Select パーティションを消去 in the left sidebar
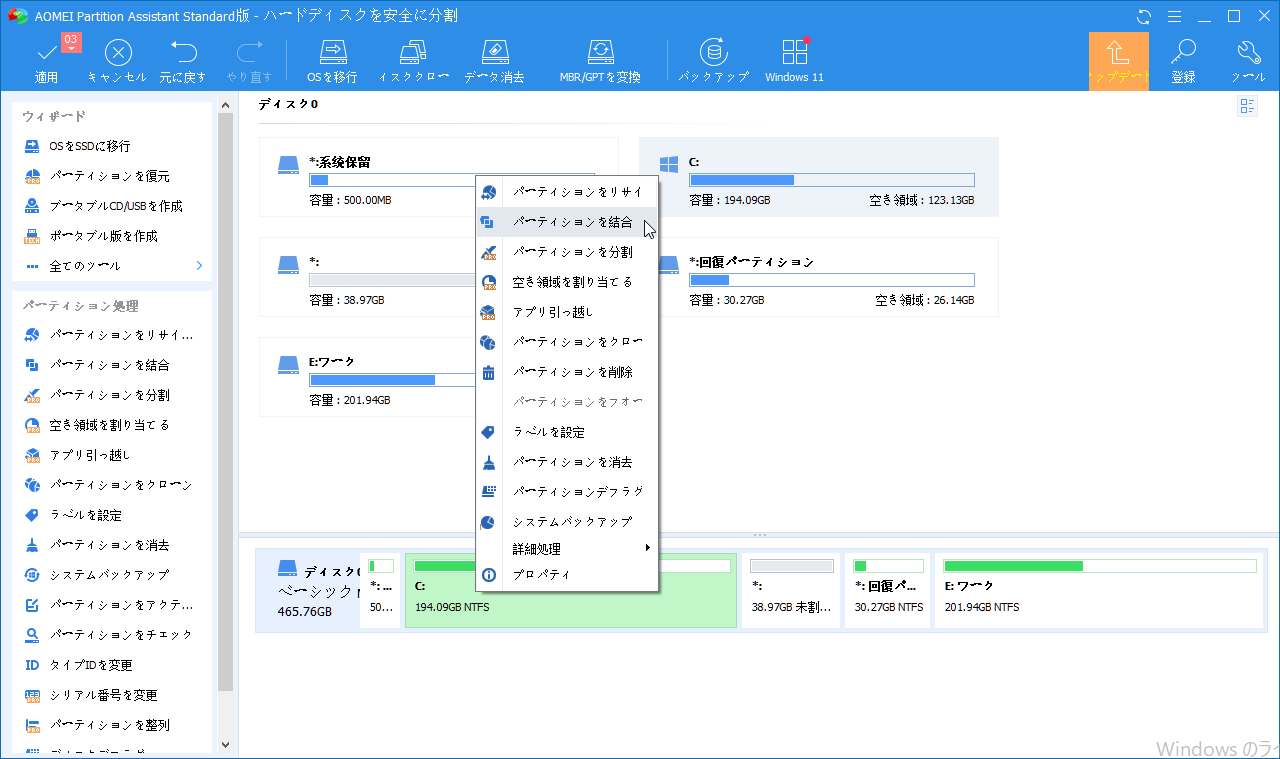 (x=110, y=545)
